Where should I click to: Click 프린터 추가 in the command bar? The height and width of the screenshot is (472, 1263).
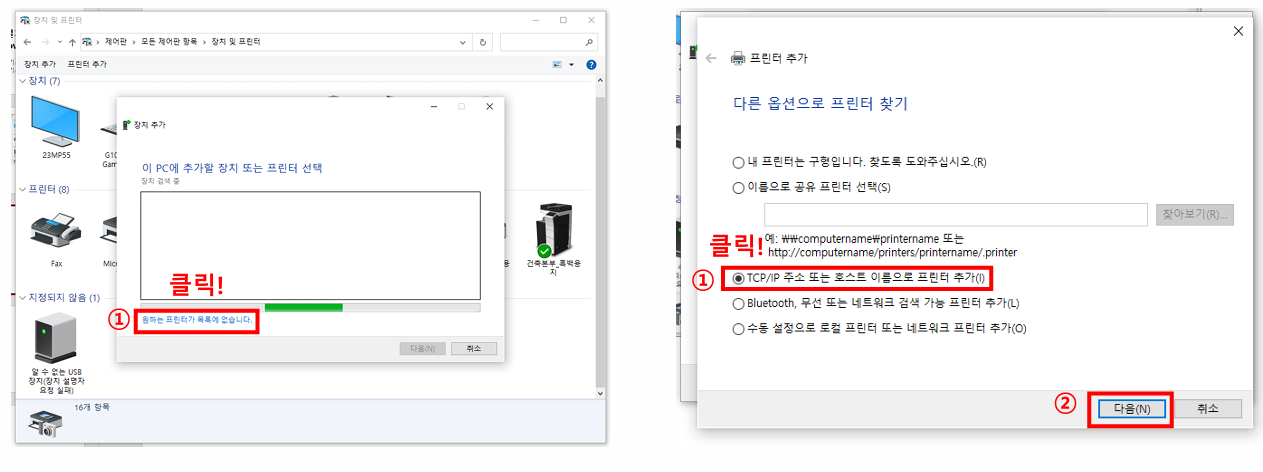pyautogui.click(x=87, y=64)
